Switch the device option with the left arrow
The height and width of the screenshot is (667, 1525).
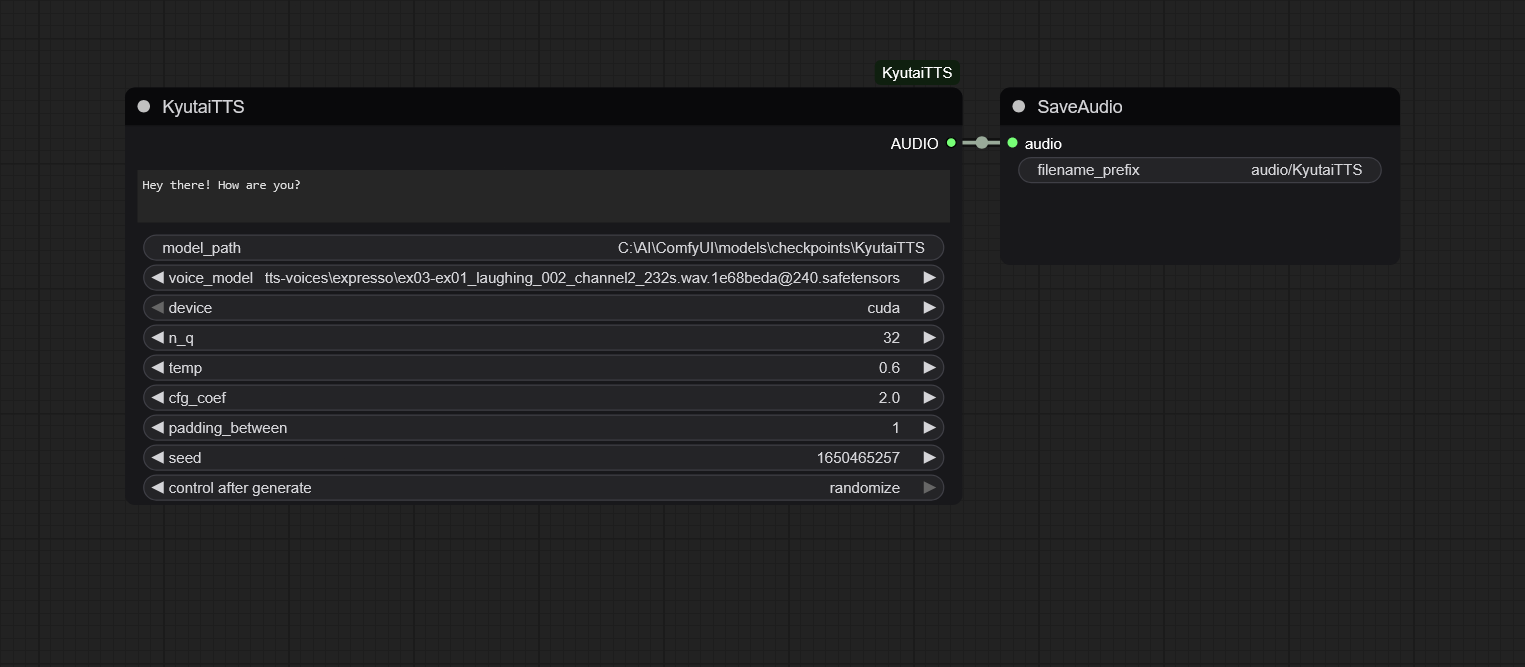pos(157,308)
